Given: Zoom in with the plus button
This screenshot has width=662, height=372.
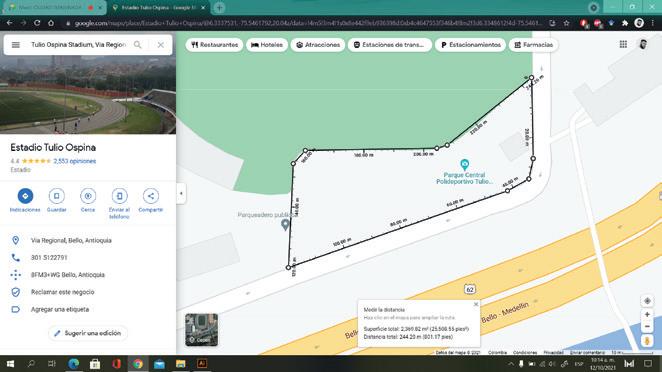Looking at the screenshot, I should [x=647, y=315].
